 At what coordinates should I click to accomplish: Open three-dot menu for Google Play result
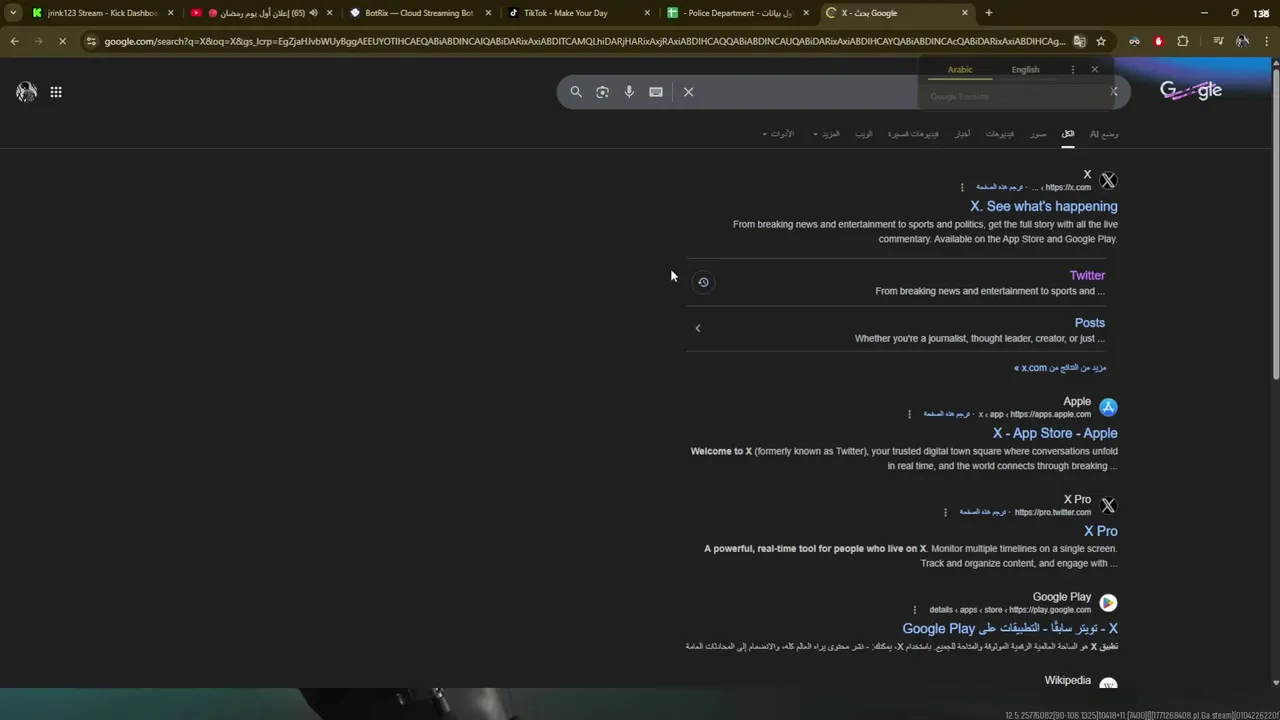914,610
